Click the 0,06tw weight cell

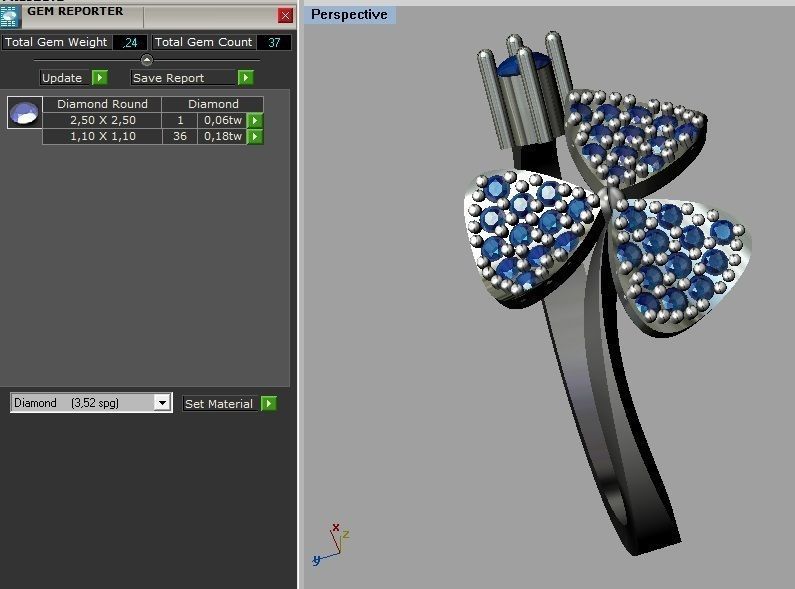coord(222,120)
